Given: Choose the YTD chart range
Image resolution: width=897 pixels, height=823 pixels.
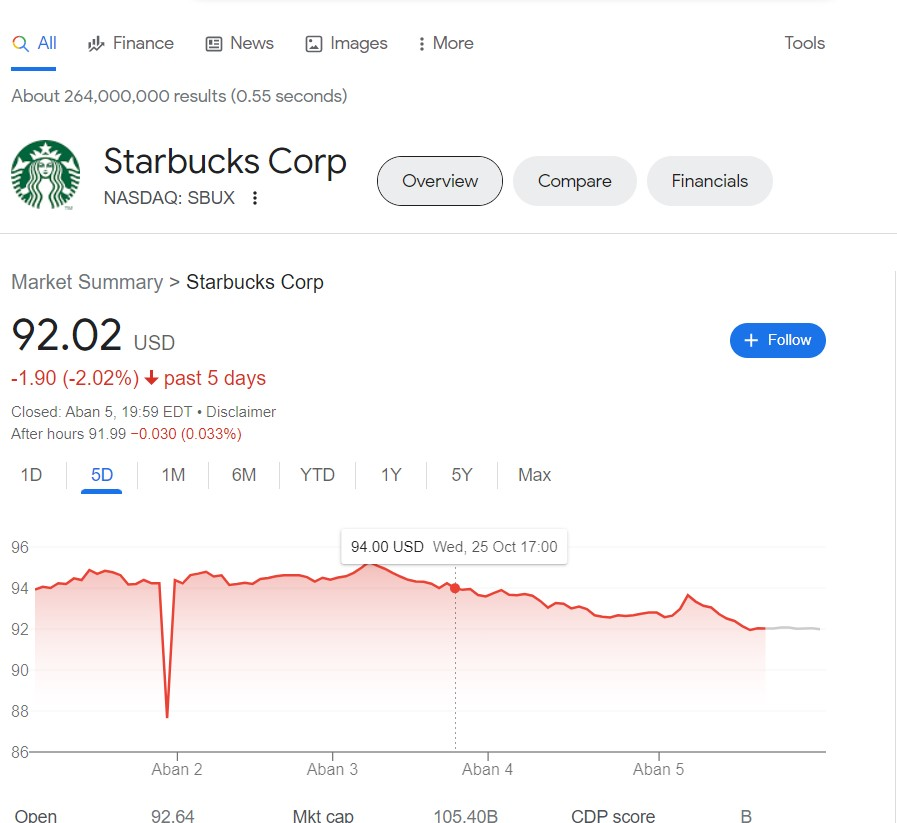Looking at the screenshot, I should [x=317, y=475].
